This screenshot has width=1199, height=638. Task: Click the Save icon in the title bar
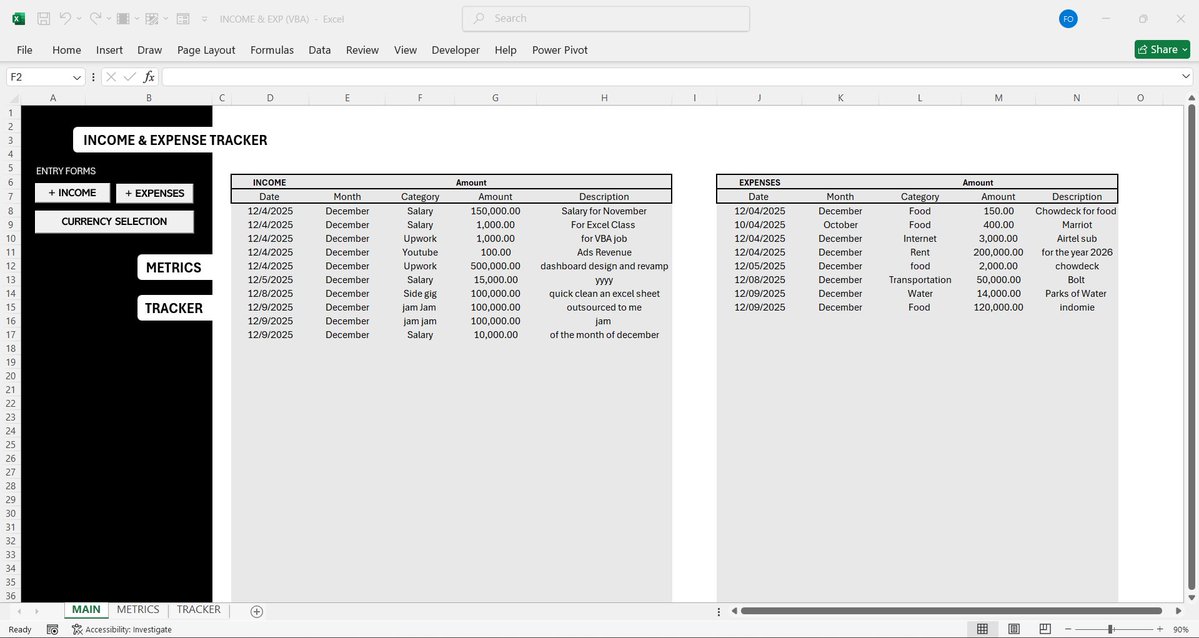(44, 18)
